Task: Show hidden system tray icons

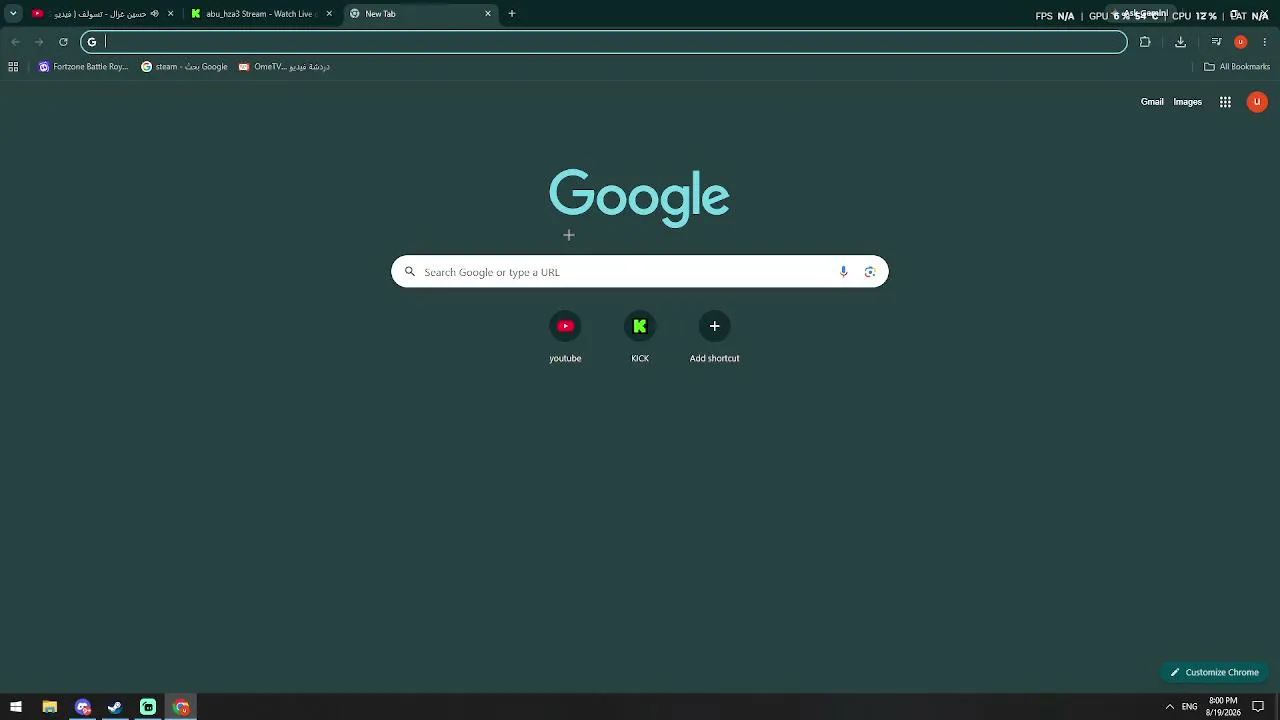Action: coord(1169,707)
